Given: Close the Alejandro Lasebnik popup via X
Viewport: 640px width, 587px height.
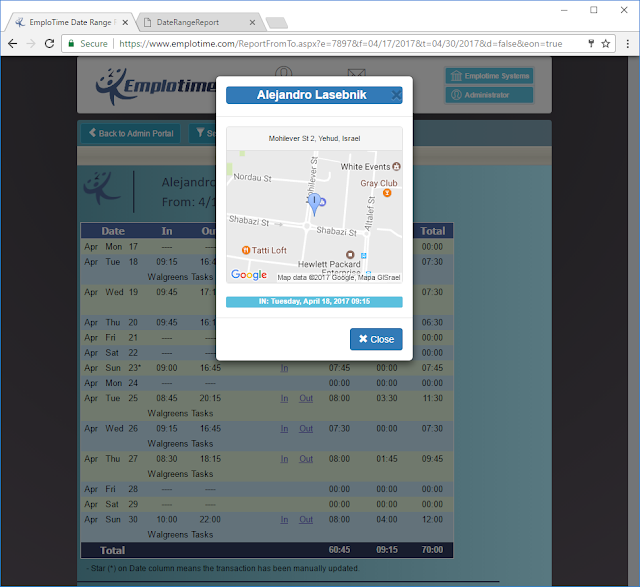Looking at the screenshot, I should (396, 96).
